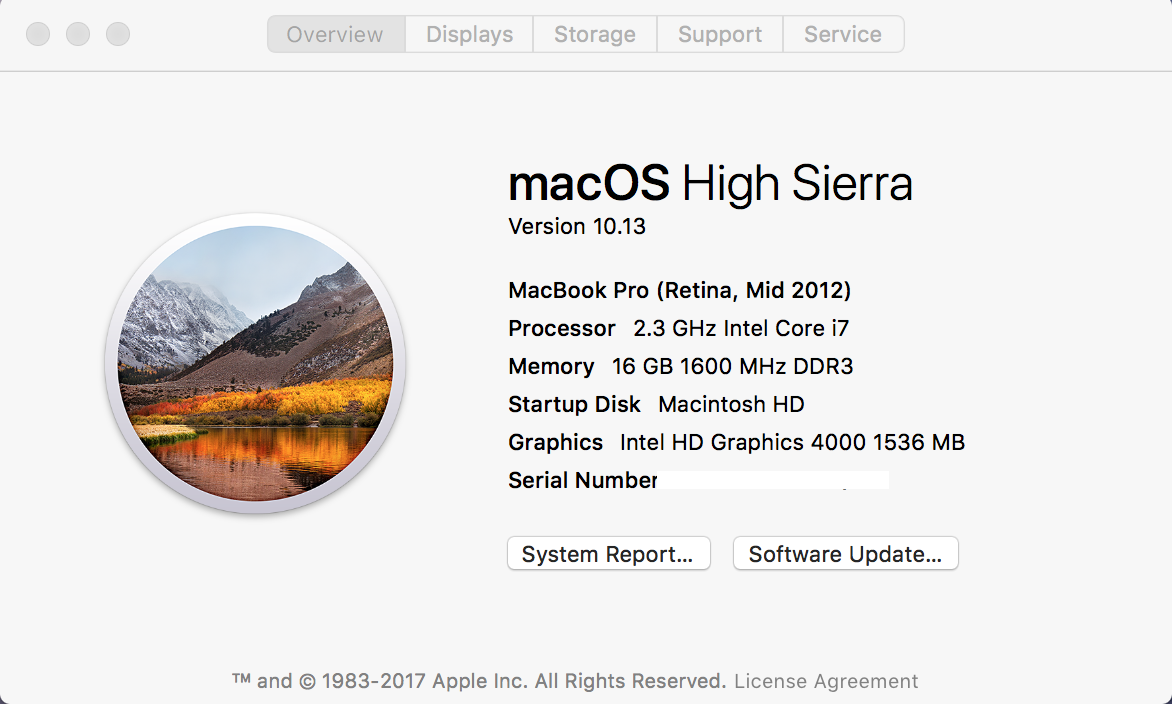Open the Displays tab

pyautogui.click(x=469, y=34)
